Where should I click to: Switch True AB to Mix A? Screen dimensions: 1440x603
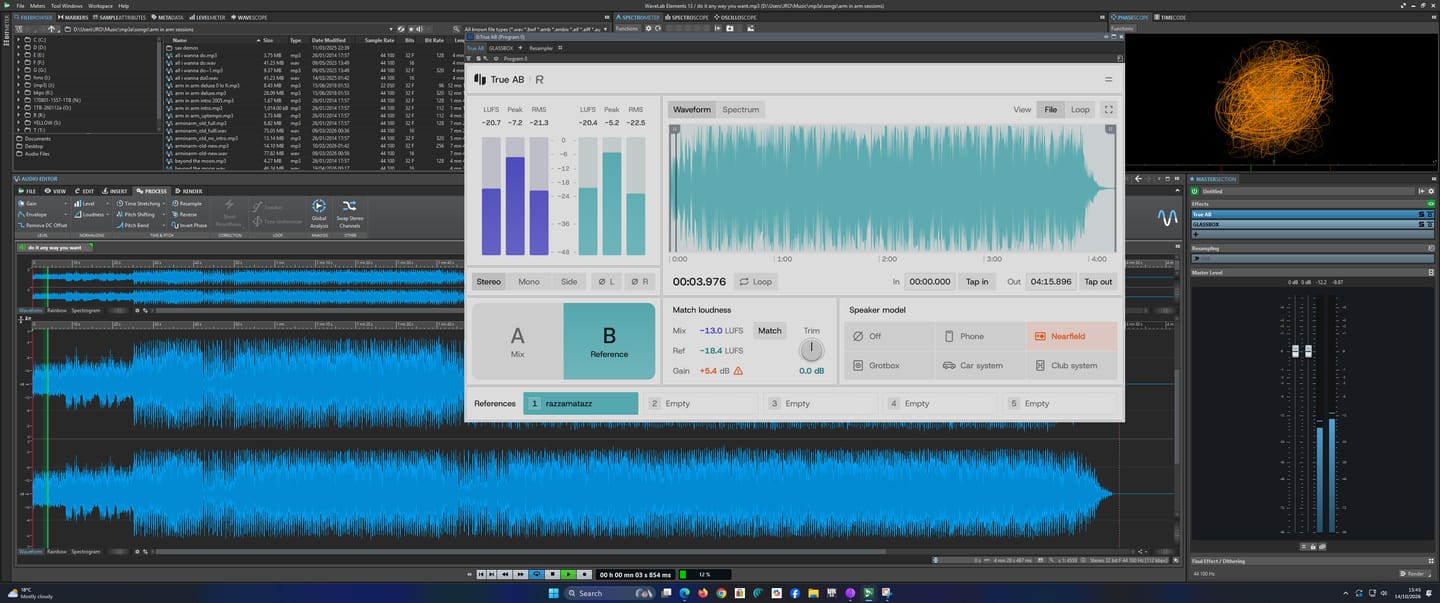coord(517,341)
